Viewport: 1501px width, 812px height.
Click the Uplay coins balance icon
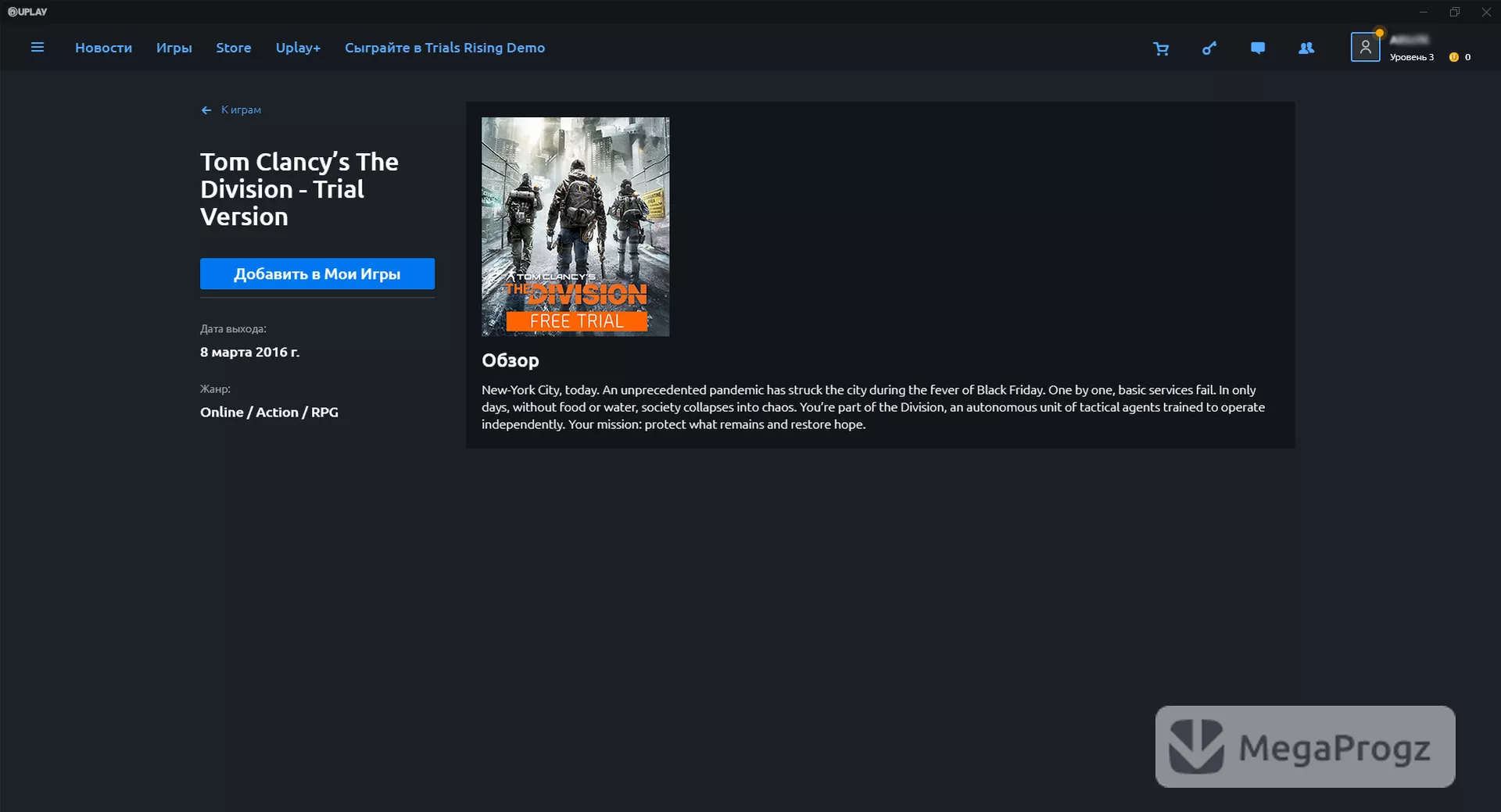pyautogui.click(x=1454, y=57)
